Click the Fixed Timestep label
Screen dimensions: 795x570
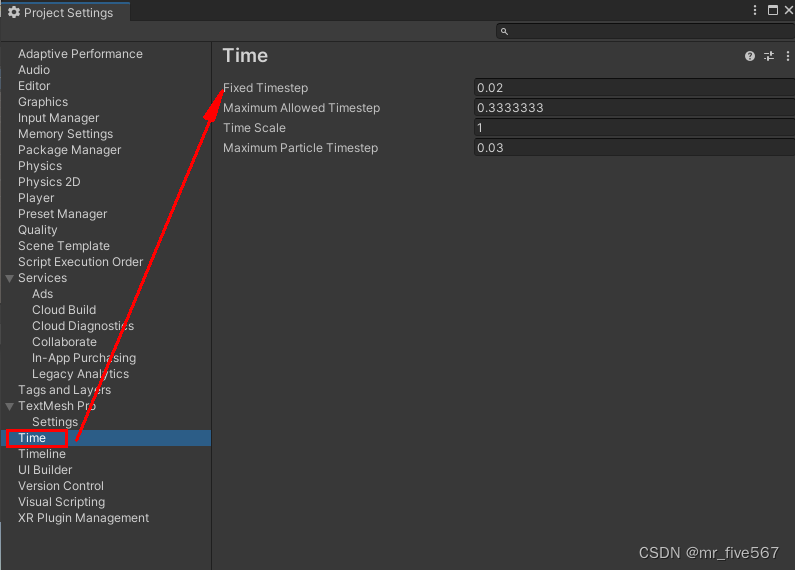[x=265, y=88]
